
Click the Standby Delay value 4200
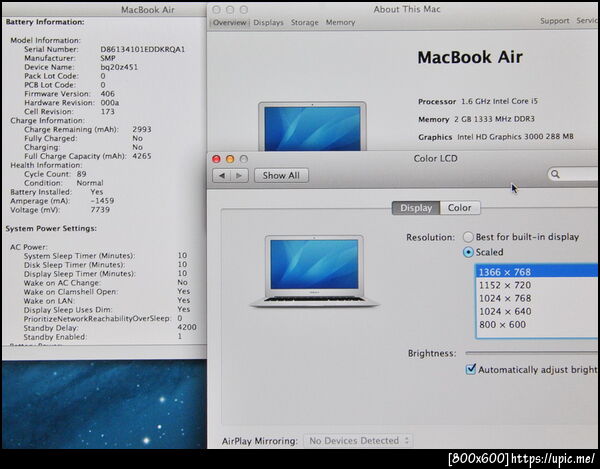[x=187, y=327]
